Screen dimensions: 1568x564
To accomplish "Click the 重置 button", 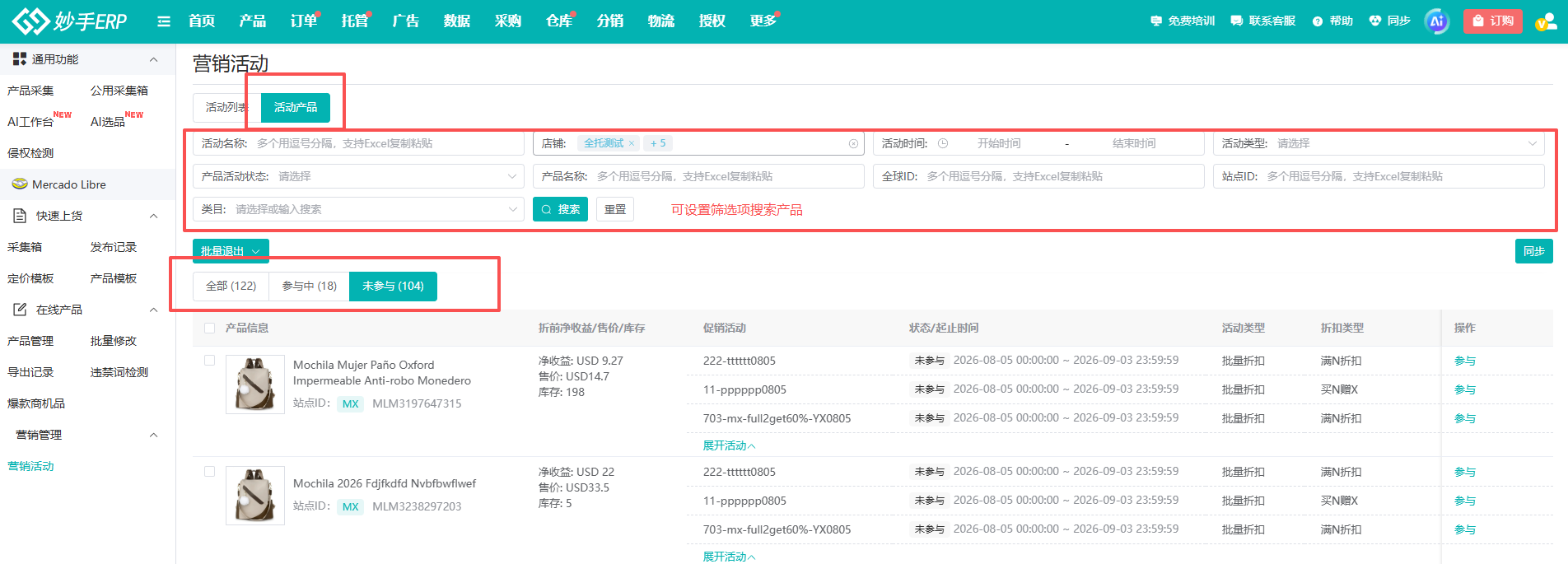I will pyautogui.click(x=615, y=209).
